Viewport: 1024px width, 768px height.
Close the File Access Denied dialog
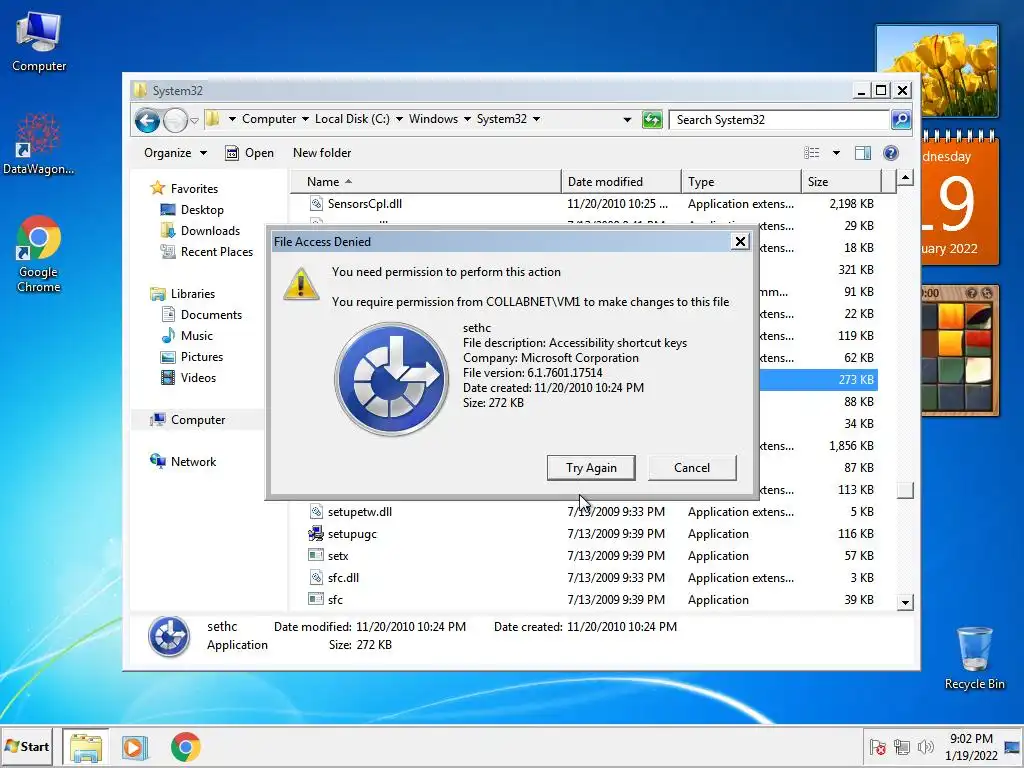(740, 242)
